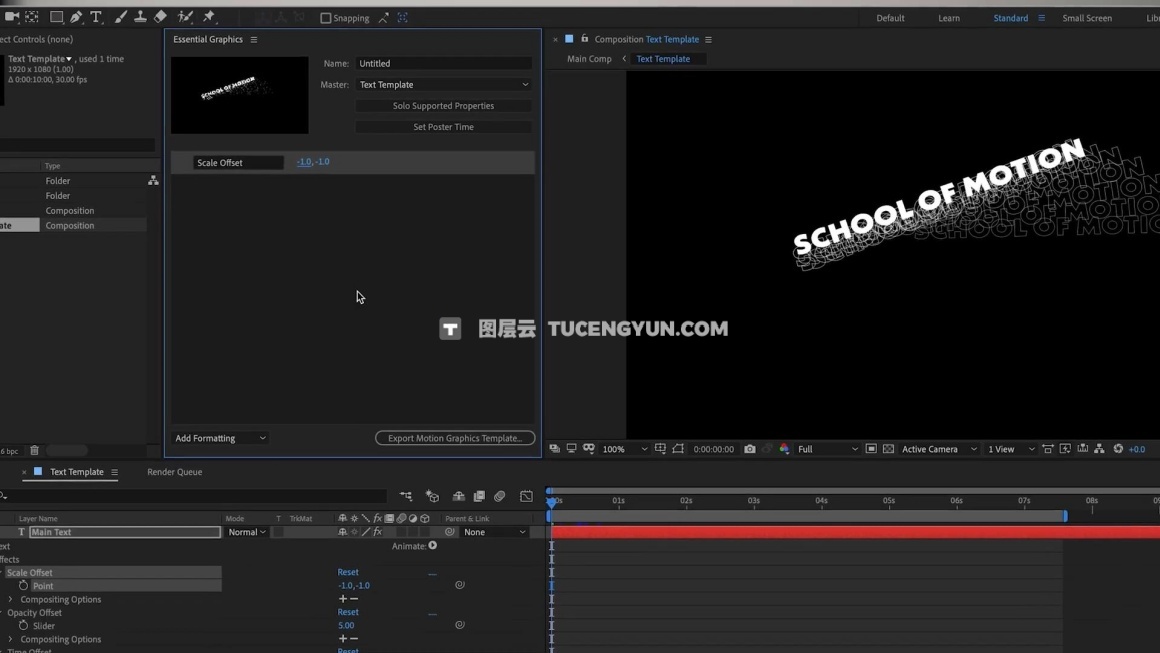The height and width of the screenshot is (653, 1160).
Task: Toggle Transparency Grid in viewer
Action: (888, 449)
